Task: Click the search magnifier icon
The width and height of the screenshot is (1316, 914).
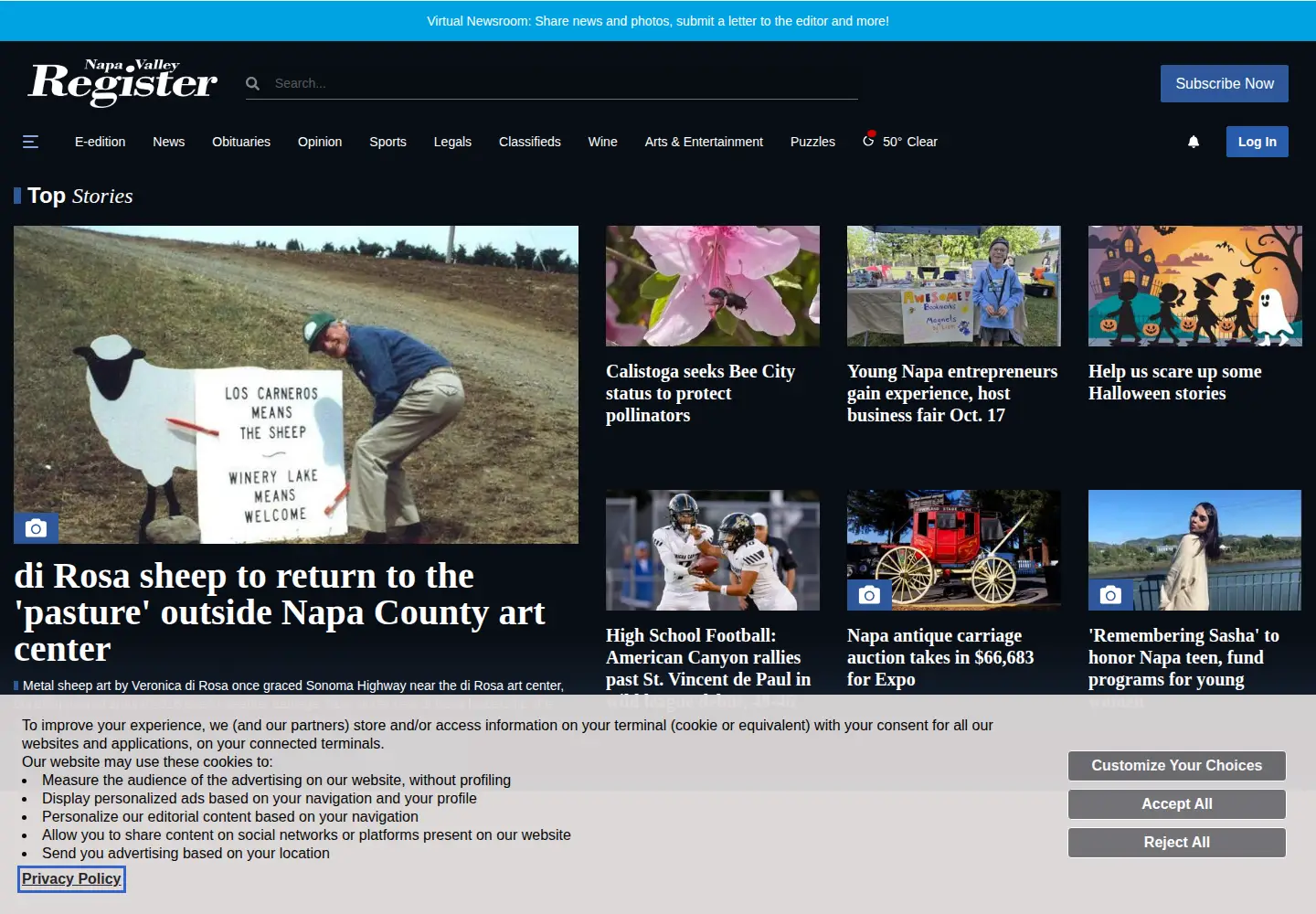Action: (x=253, y=83)
